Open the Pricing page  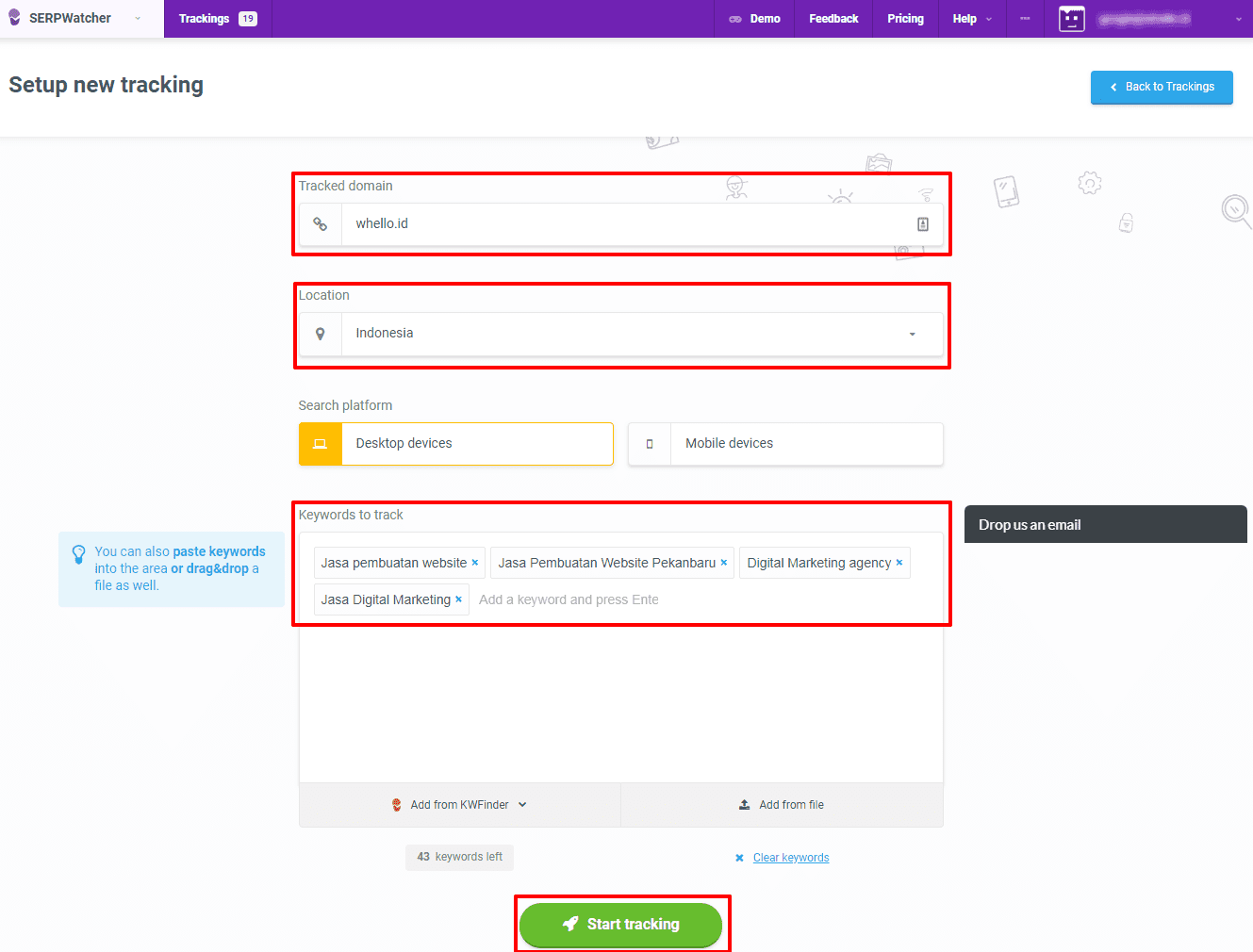(x=905, y=19)
